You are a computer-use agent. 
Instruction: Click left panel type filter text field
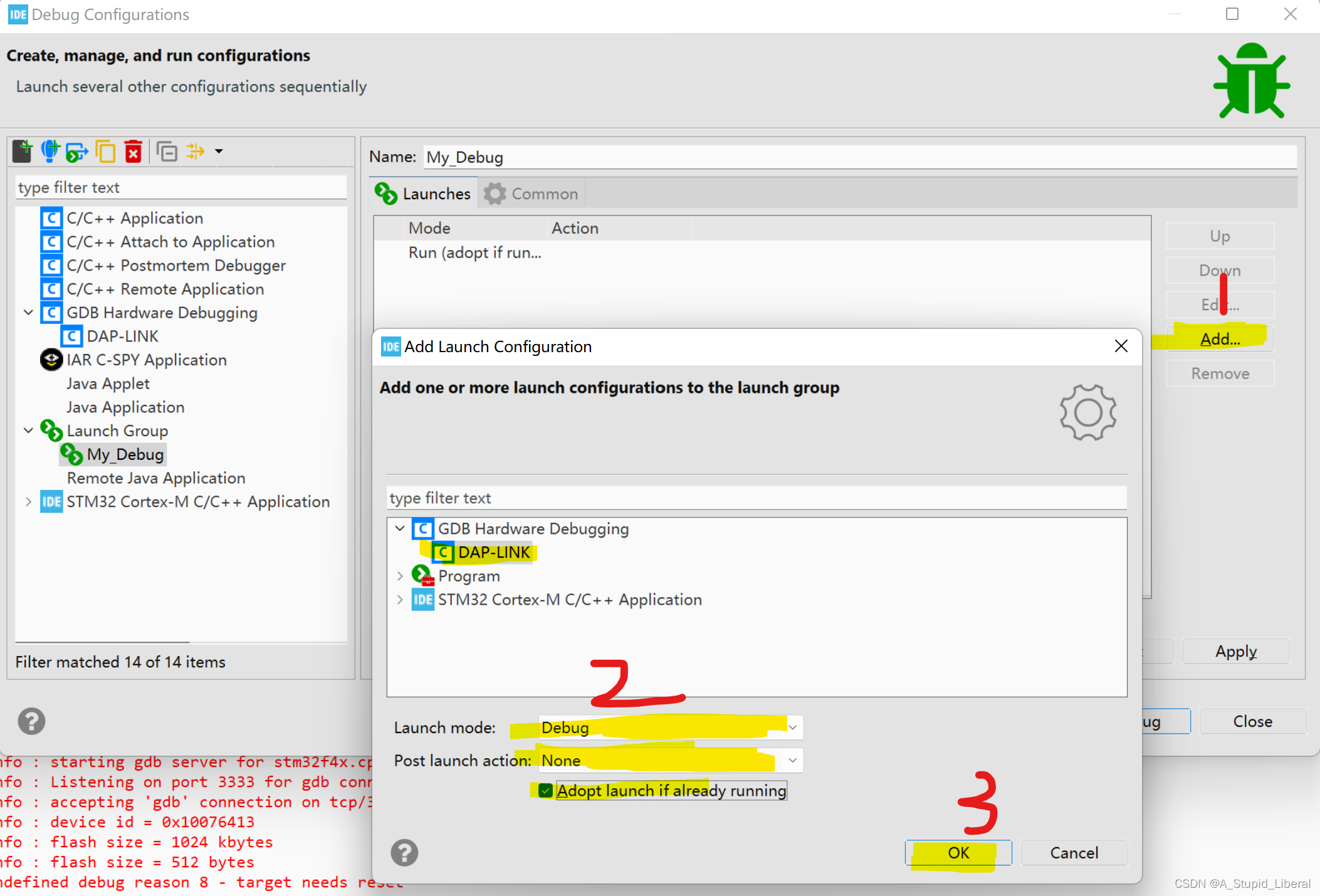tap(181, 187)
